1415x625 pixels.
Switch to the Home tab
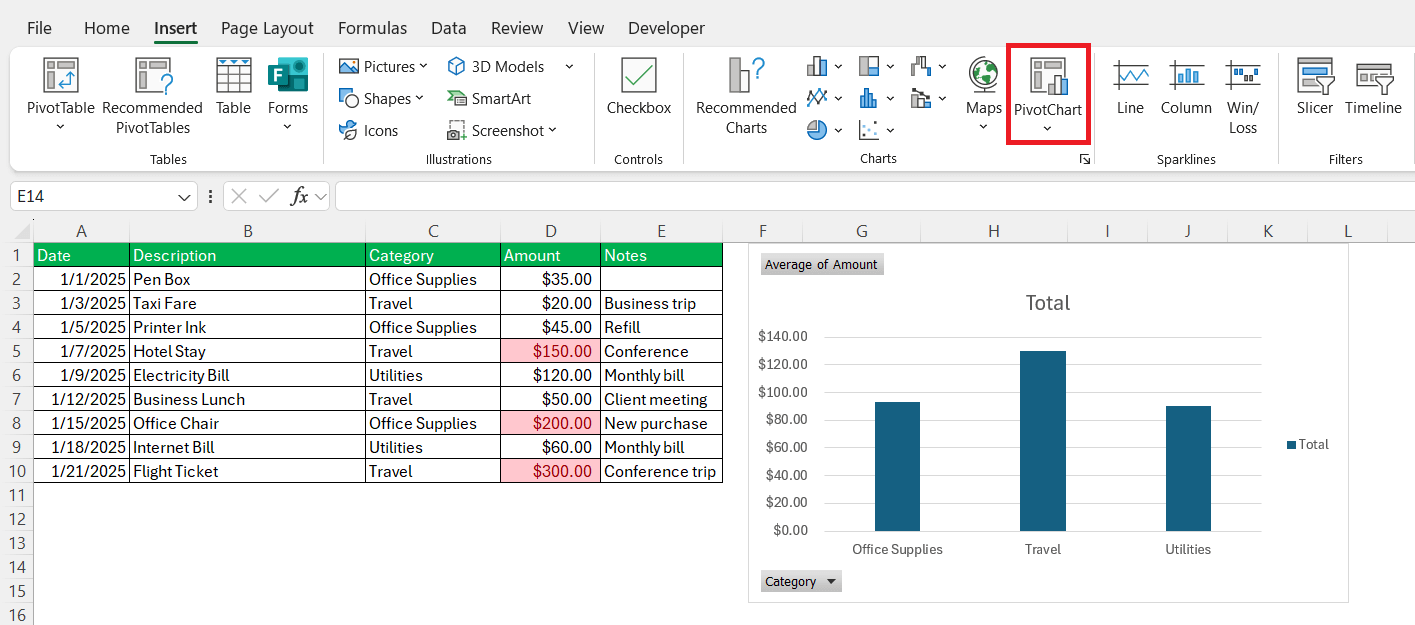(106, 28)
